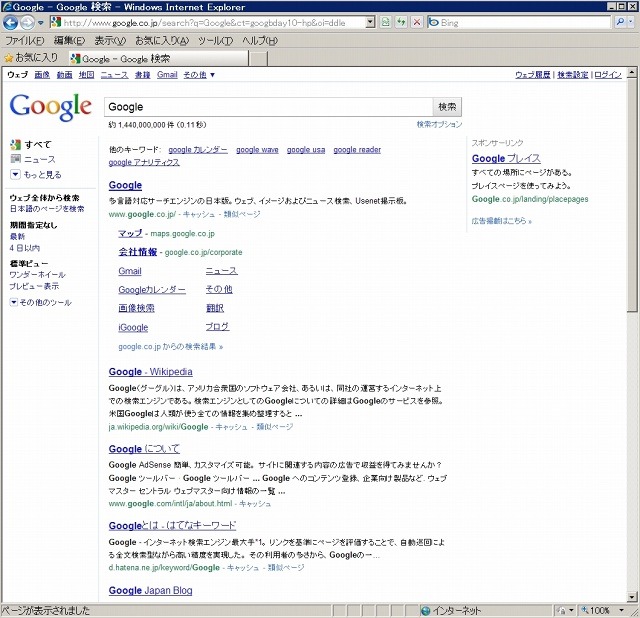Click the Bing search magnifier icon
This screenshot has width=640, height=618.
tap(620, 22)
